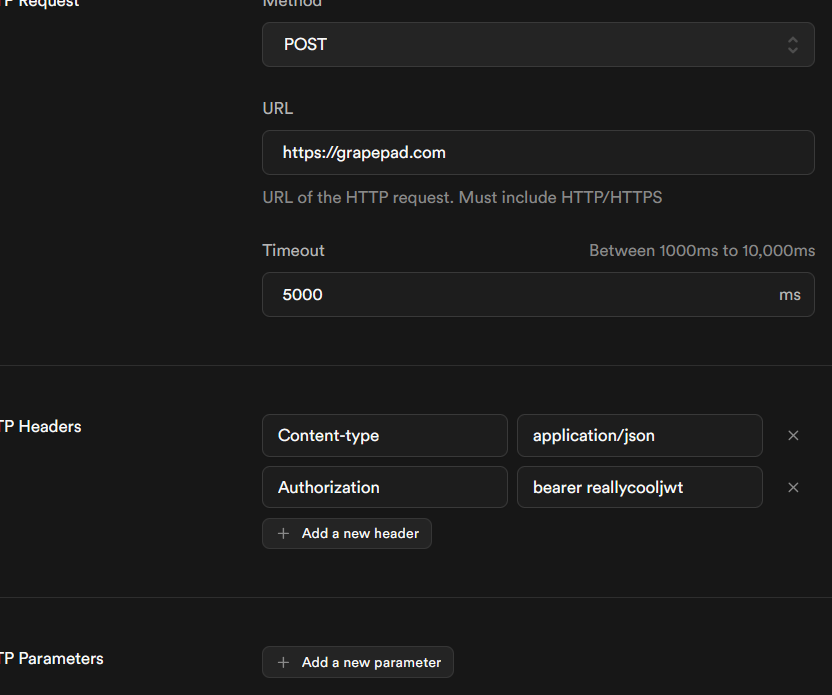832x695 pixels.
Task: Click the HTTP Headers section label
Action: [x=40, y=427]
